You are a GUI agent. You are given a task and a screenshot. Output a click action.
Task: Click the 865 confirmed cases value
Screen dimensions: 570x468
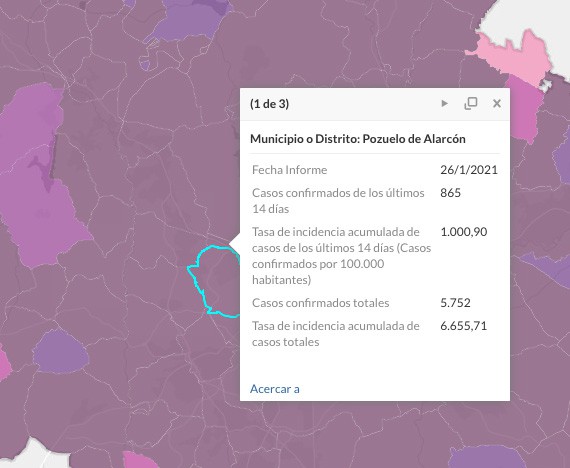click(450, 193)
